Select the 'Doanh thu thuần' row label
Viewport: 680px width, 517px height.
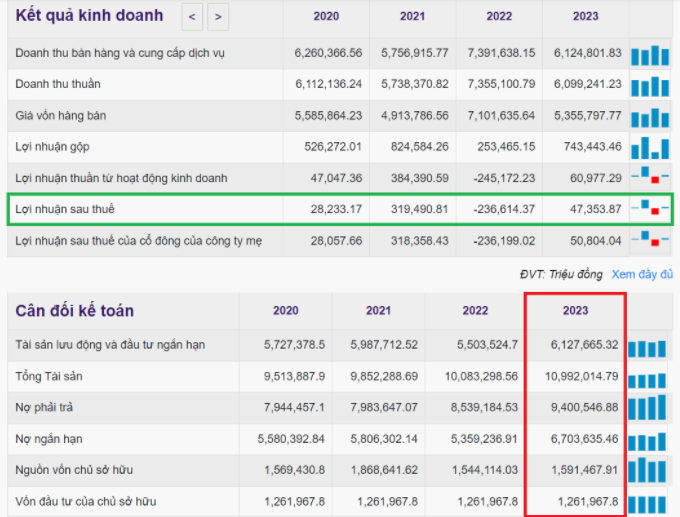(58, 84)
